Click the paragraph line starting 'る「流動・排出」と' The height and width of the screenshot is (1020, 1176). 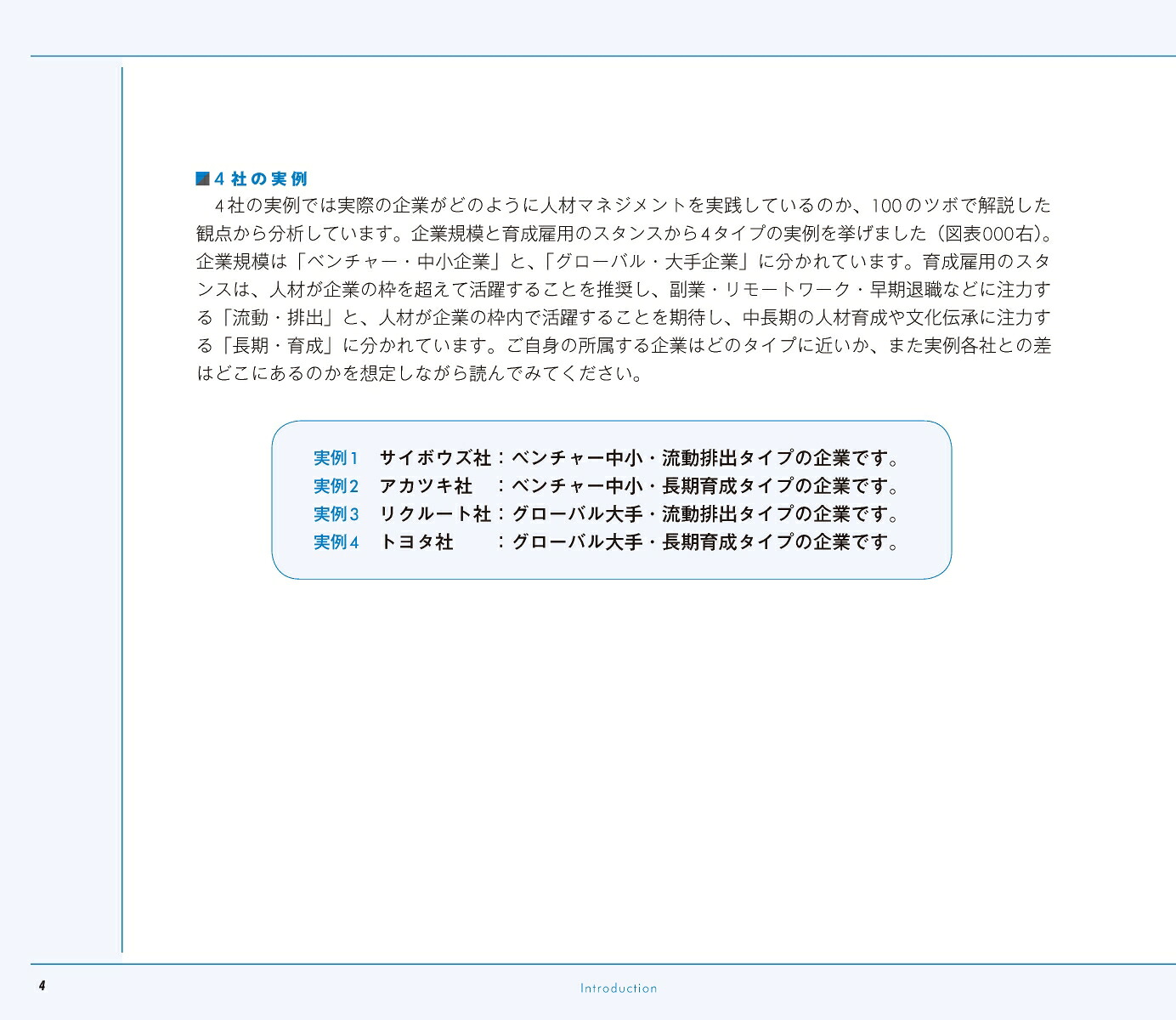[624, 318]
